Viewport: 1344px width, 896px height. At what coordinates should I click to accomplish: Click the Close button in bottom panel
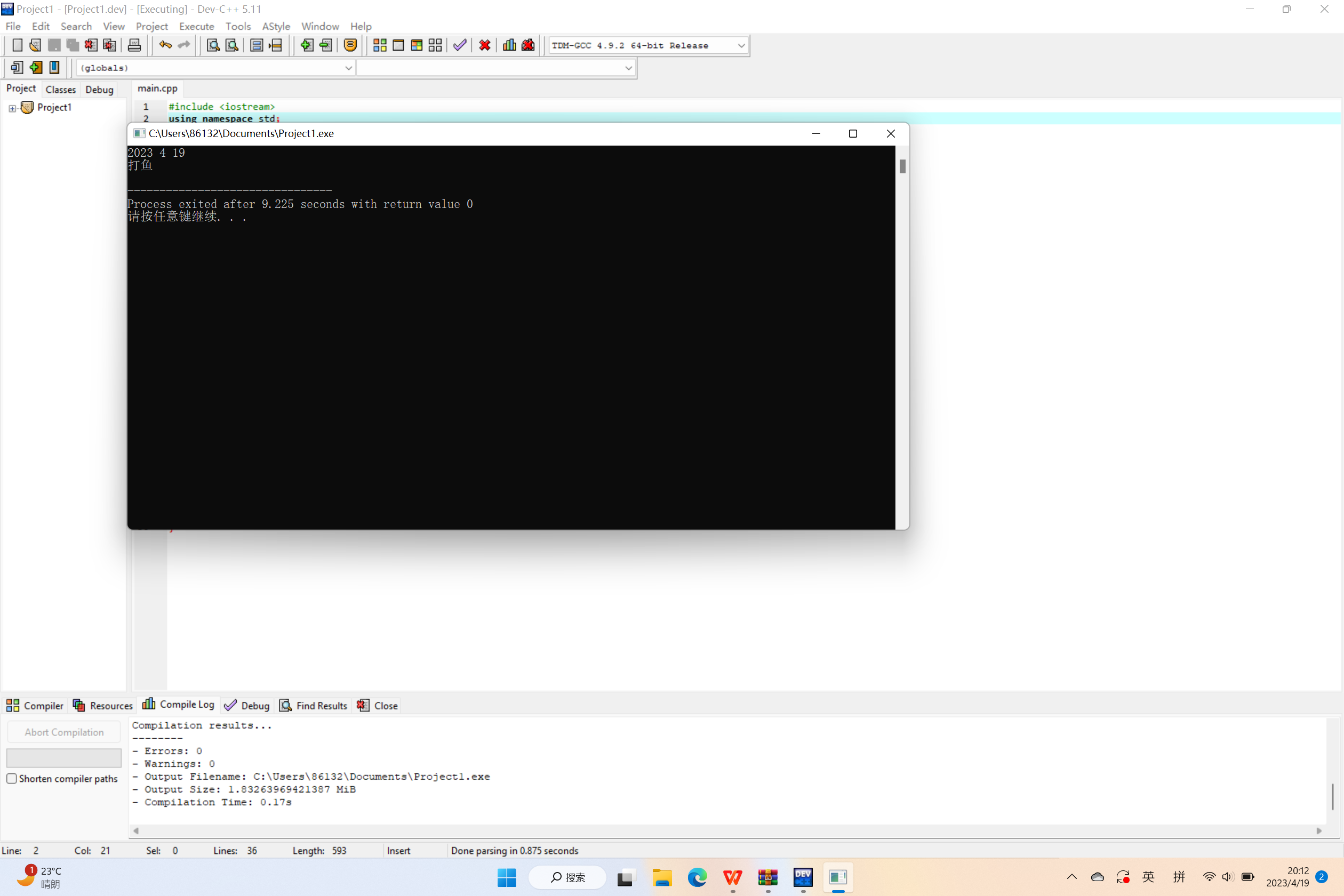coord(378,705)
